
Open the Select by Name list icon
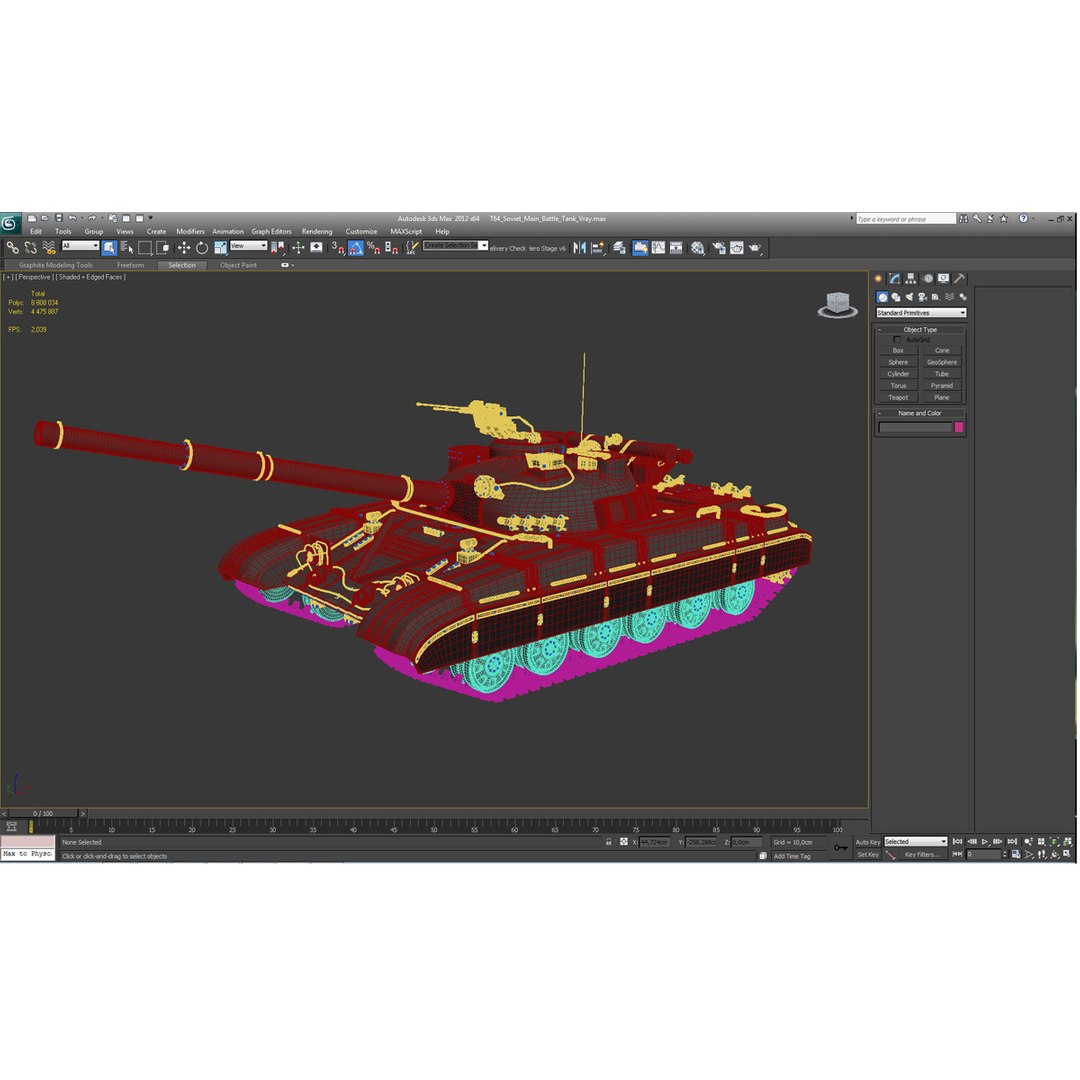pos(127,247)
